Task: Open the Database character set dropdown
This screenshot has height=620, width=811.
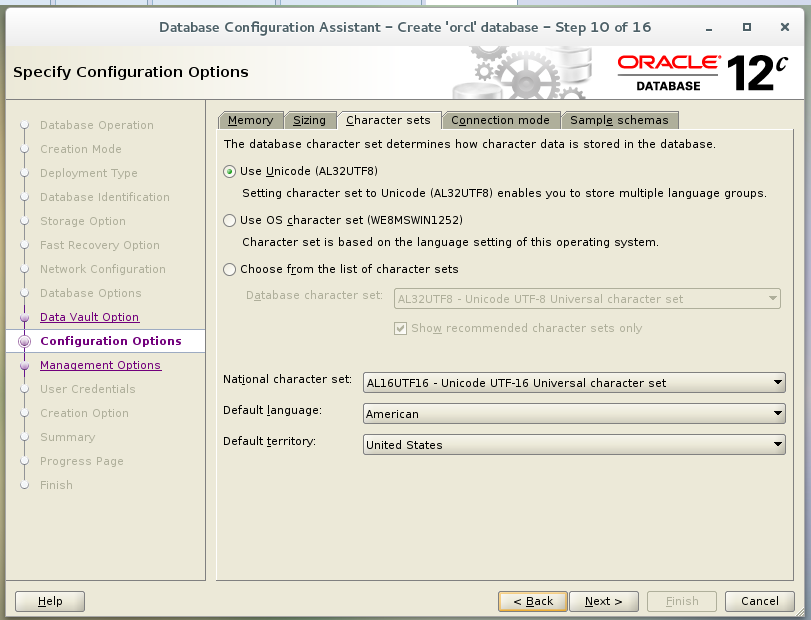Action: click(x=587, y=299)
